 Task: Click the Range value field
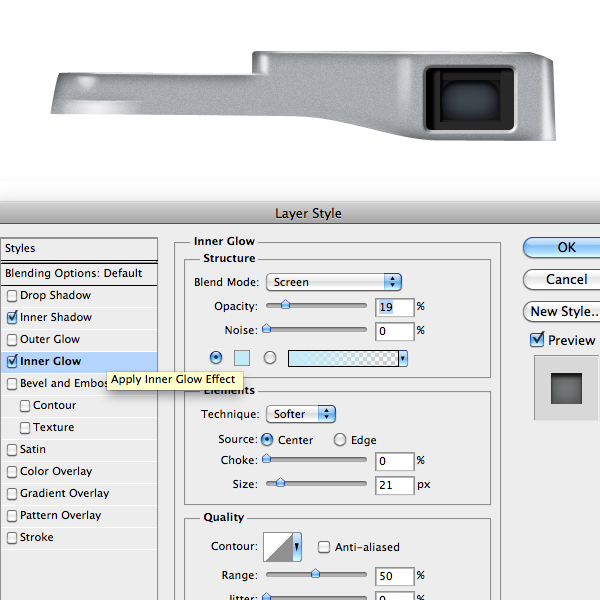pos(395,576)
